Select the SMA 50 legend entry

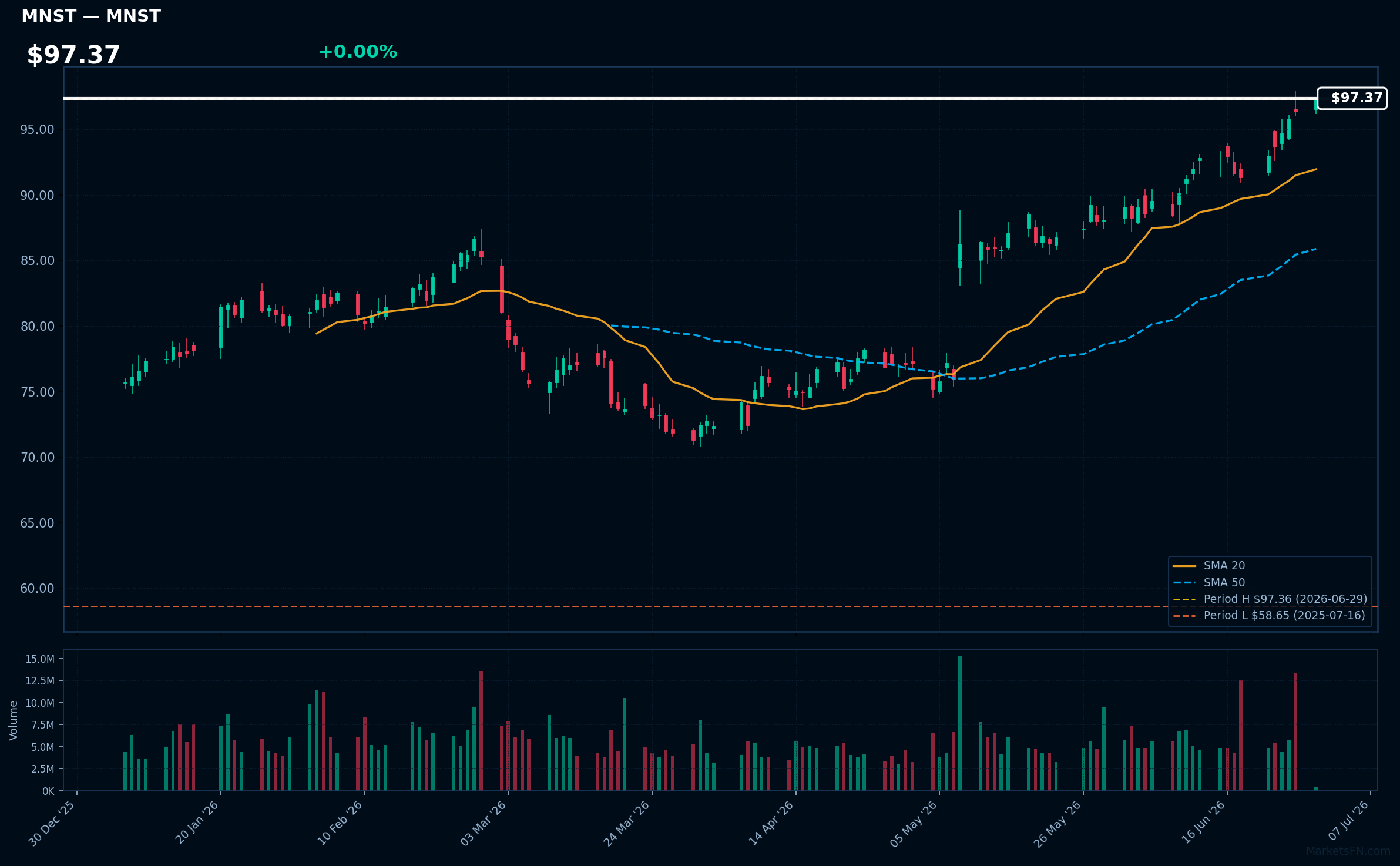(1209, 583)
